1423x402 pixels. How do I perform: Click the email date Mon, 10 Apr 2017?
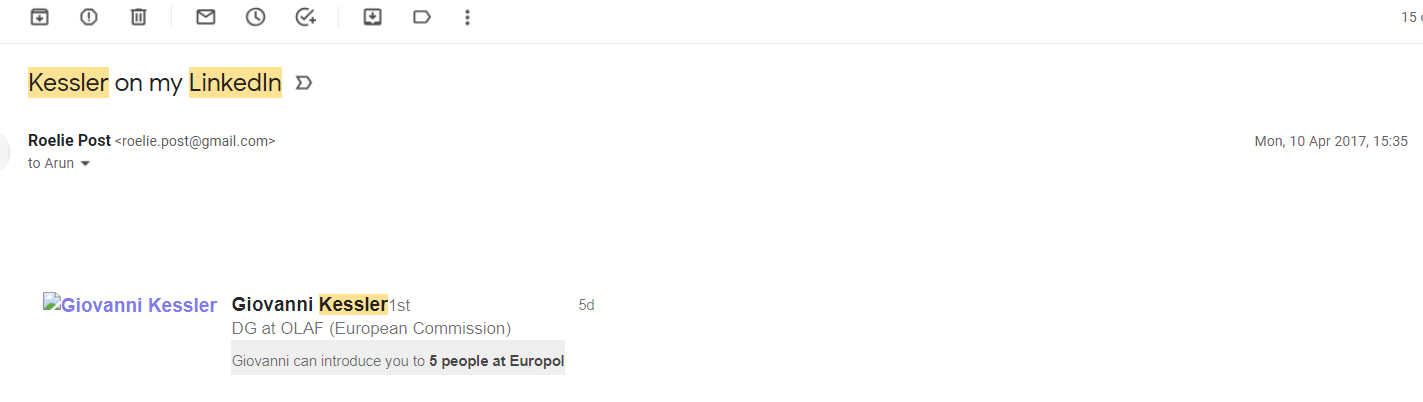click(1330, 142)
